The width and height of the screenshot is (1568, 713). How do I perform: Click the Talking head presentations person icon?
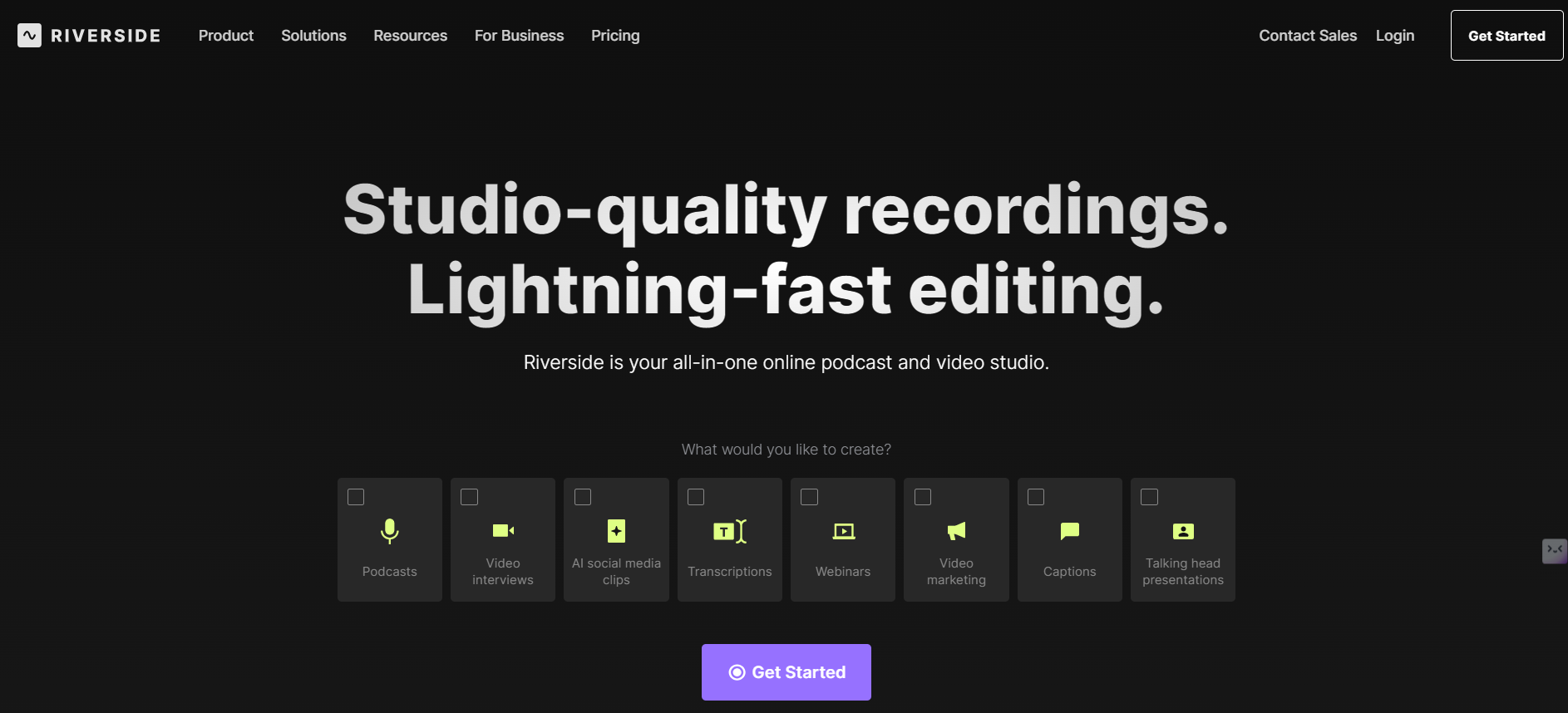pyautogui.click(x=1183, y=531)
